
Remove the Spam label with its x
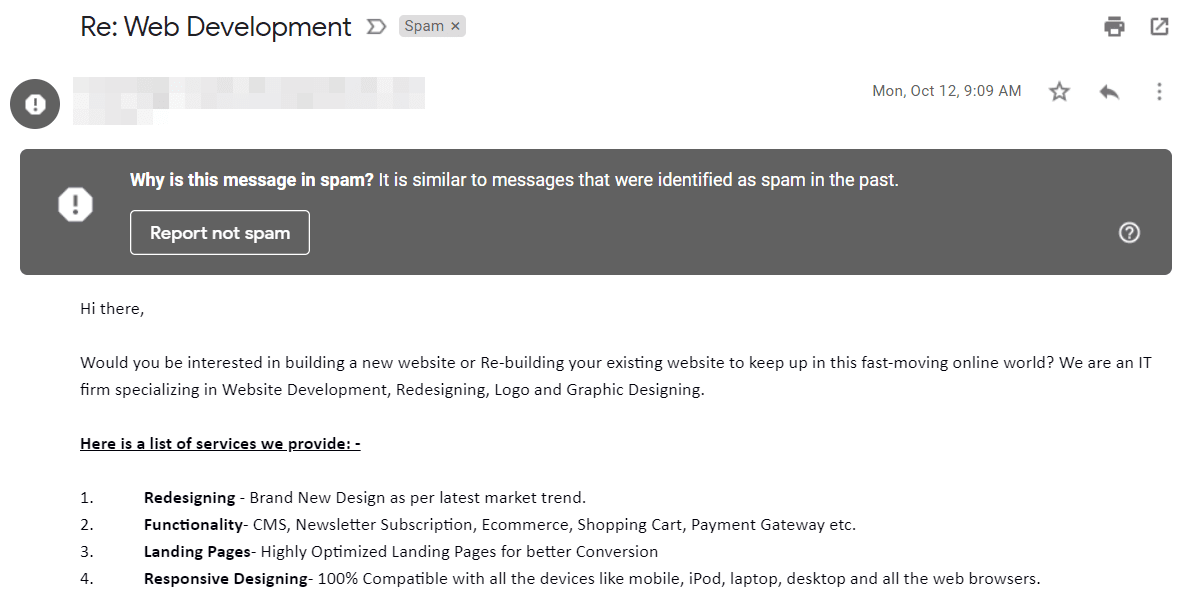click(455, 25)
